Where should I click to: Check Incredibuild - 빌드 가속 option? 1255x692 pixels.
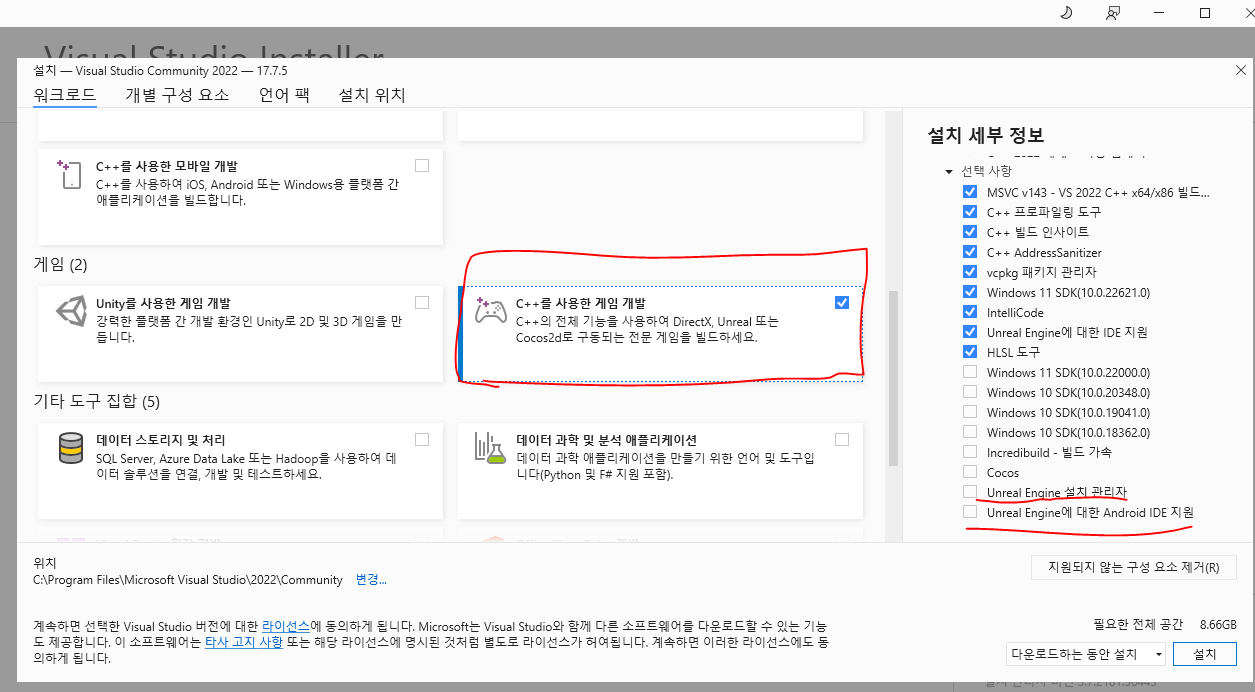click(x=969, y=451)
